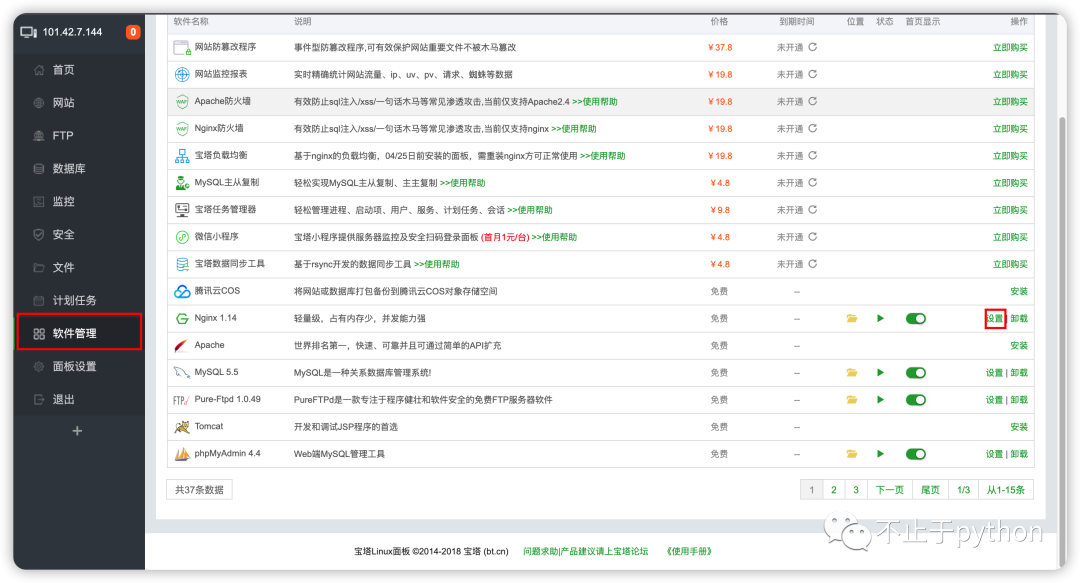The width and height of the screenshot is (1080, 583).
Task: Toggle Nginx 1.14 homepage display switch
Action: (x=915, y=318)
